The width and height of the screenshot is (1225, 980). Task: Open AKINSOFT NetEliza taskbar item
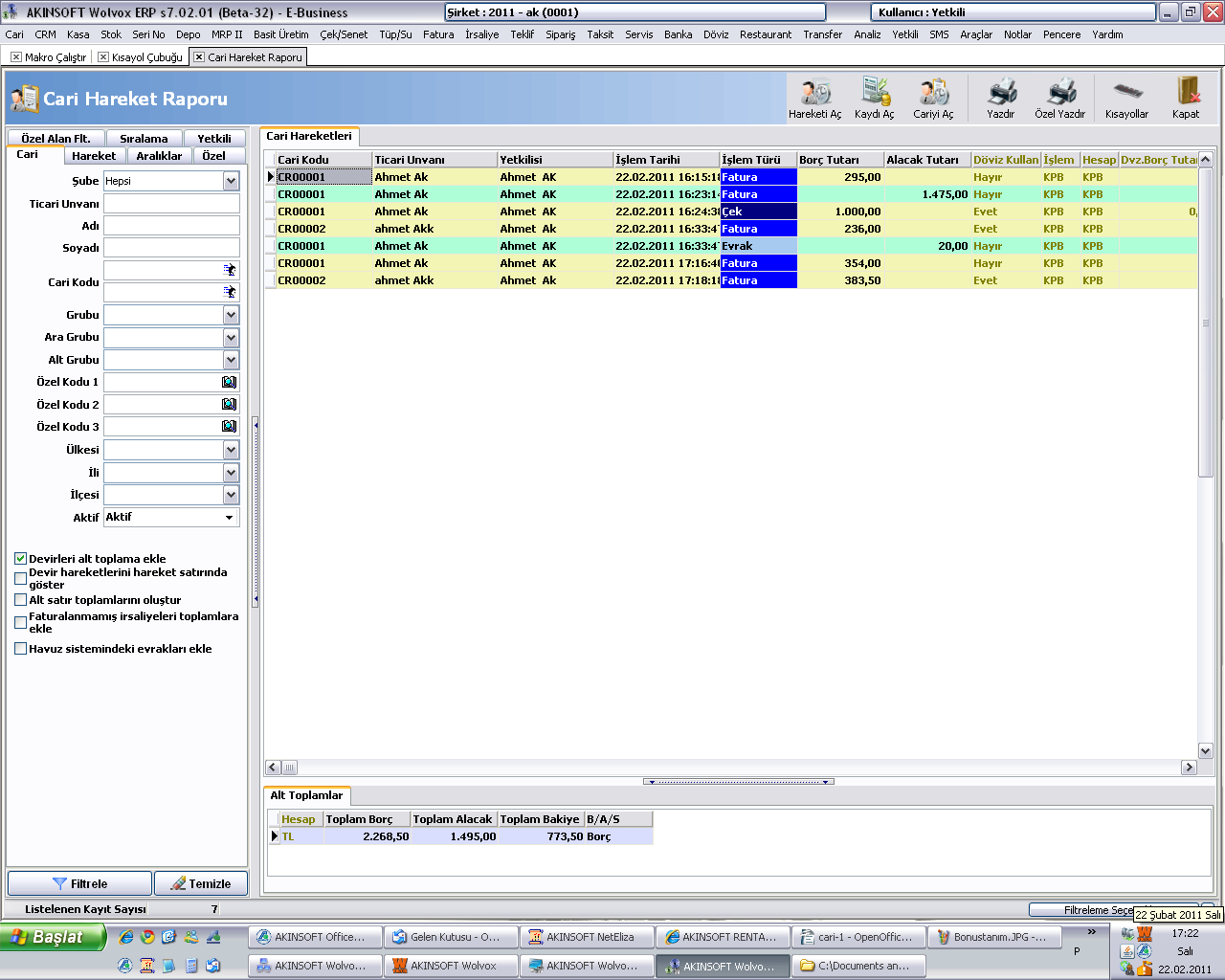(x=587, y=937)
